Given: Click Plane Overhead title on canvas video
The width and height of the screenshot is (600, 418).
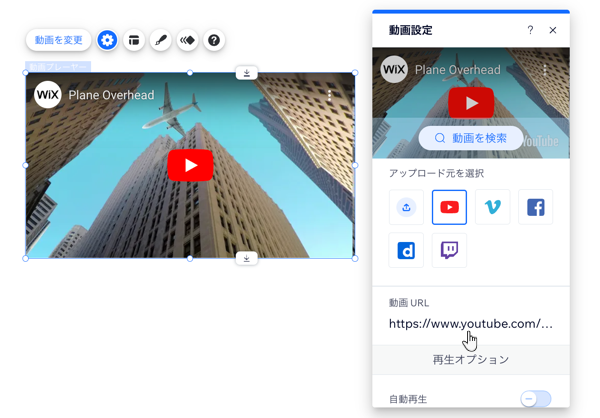Looking at the screenshot, I should click(111, 95).
